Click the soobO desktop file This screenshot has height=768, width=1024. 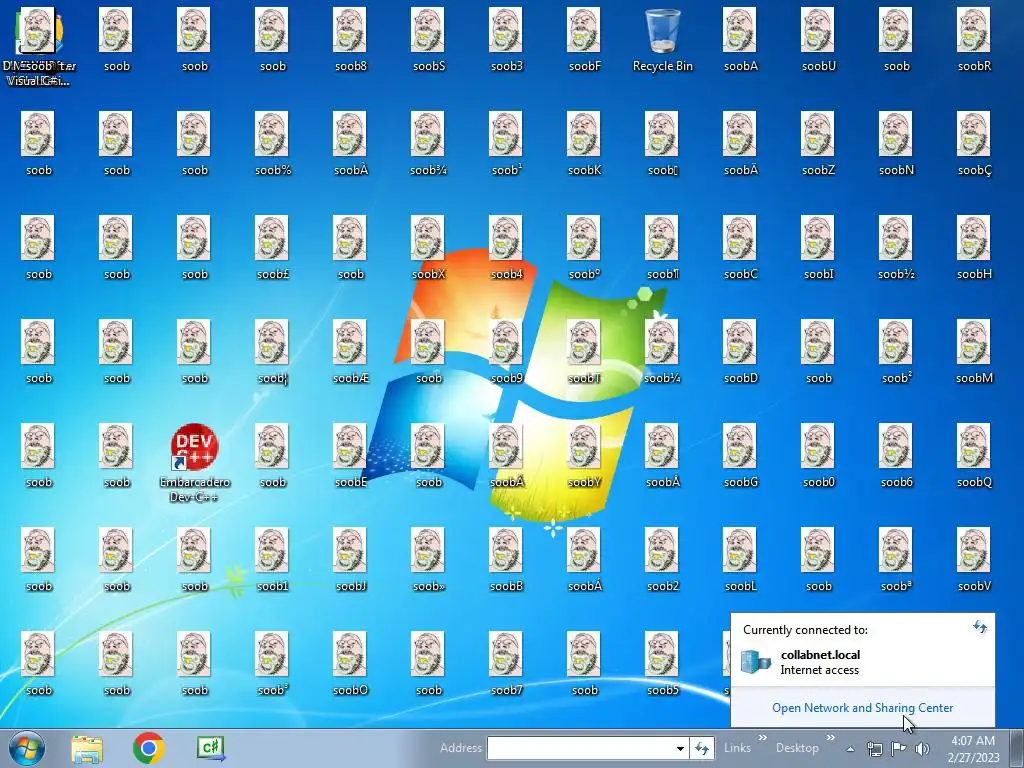pyautogui.click(x=351, y=664)
